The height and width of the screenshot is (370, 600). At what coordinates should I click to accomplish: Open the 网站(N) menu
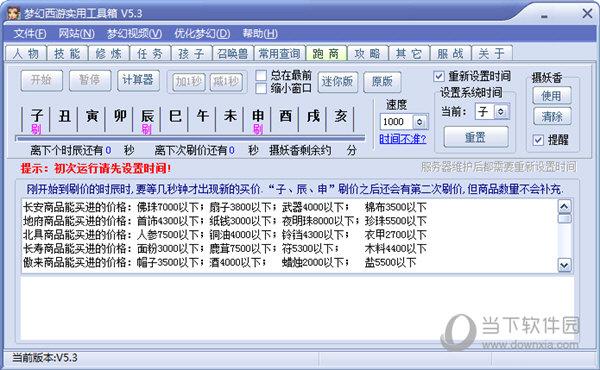76,34
